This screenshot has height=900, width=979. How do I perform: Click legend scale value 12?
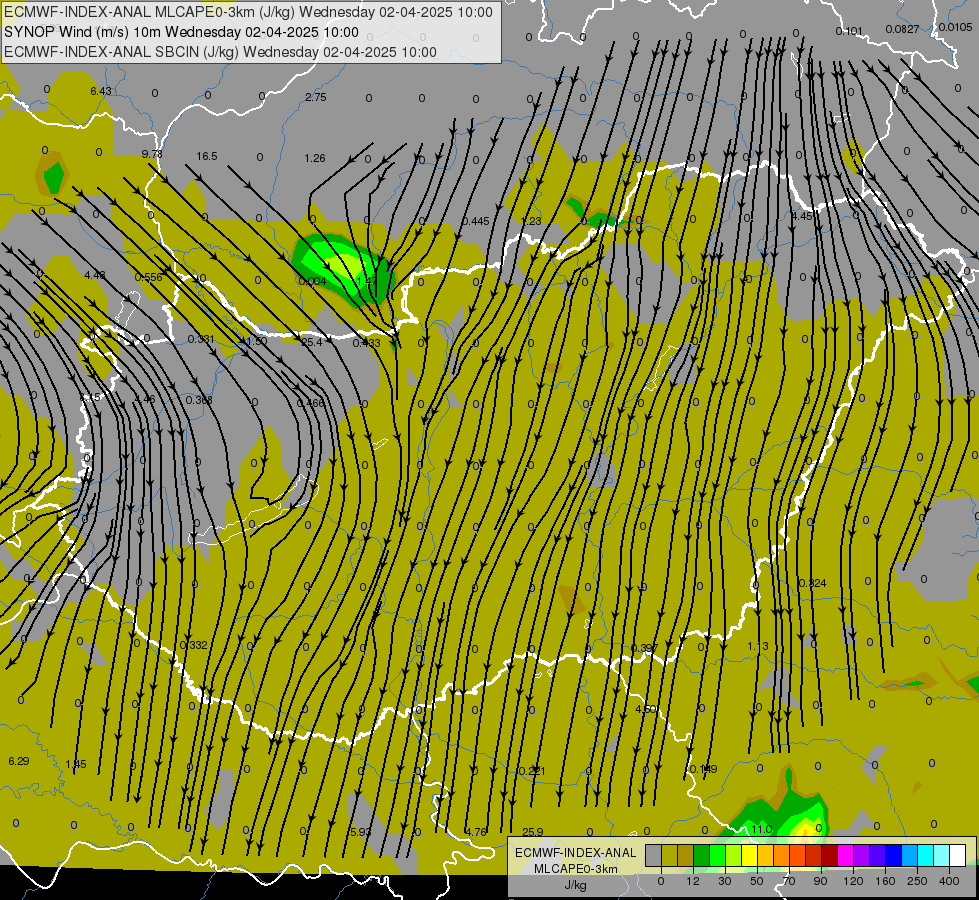[693, 881]
